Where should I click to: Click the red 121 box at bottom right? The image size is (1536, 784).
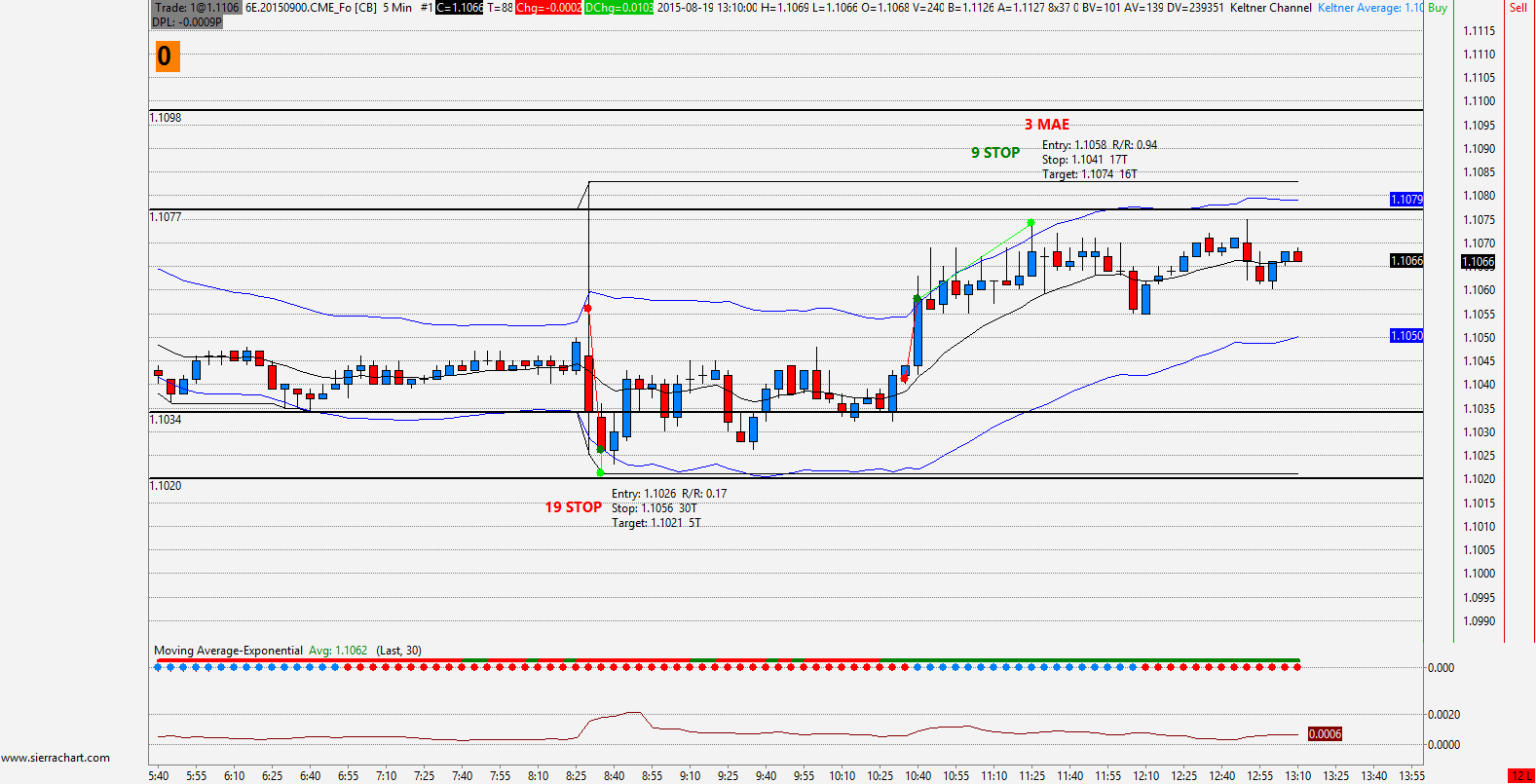pos(1520,776)
